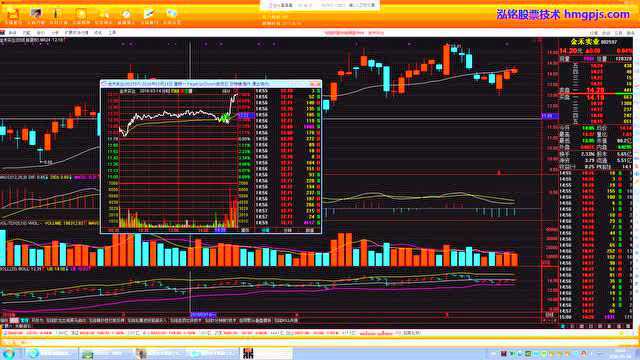Click the intraday popup window title bar
This screenshot has width=640, height=360.
tap(211, 84)
